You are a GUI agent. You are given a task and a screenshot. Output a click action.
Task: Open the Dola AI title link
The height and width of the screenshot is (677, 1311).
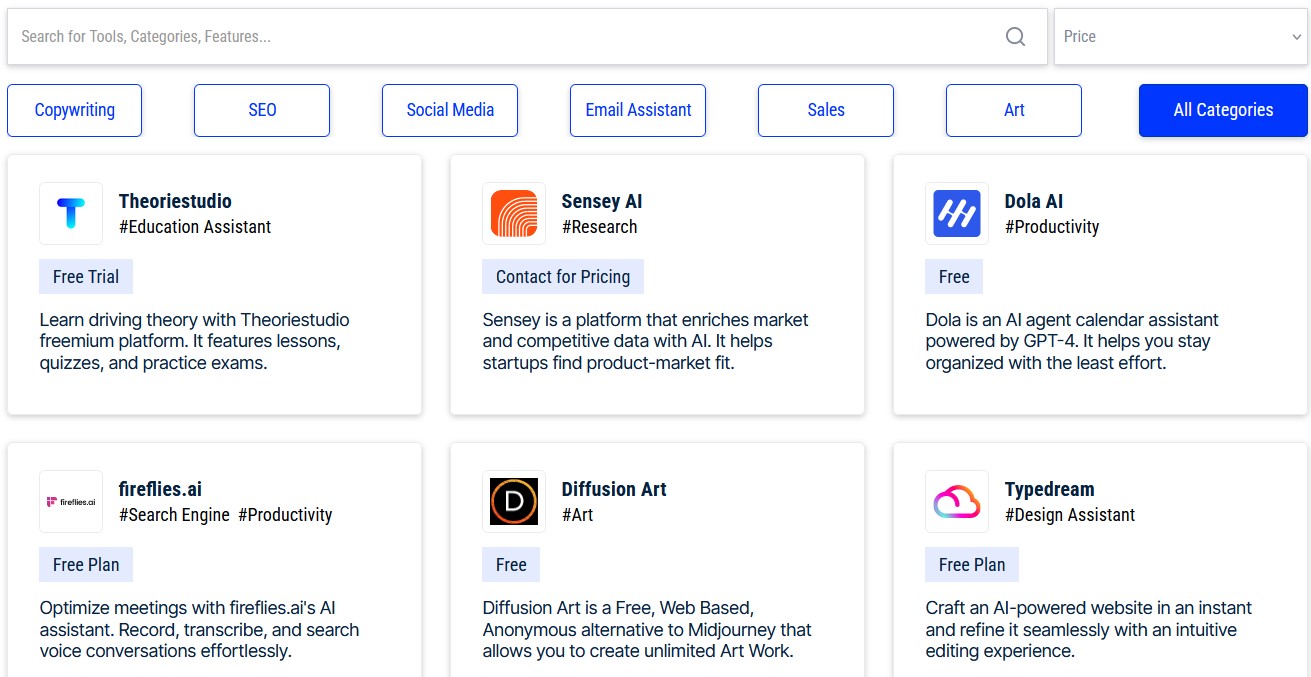[x=1034, y=201]
